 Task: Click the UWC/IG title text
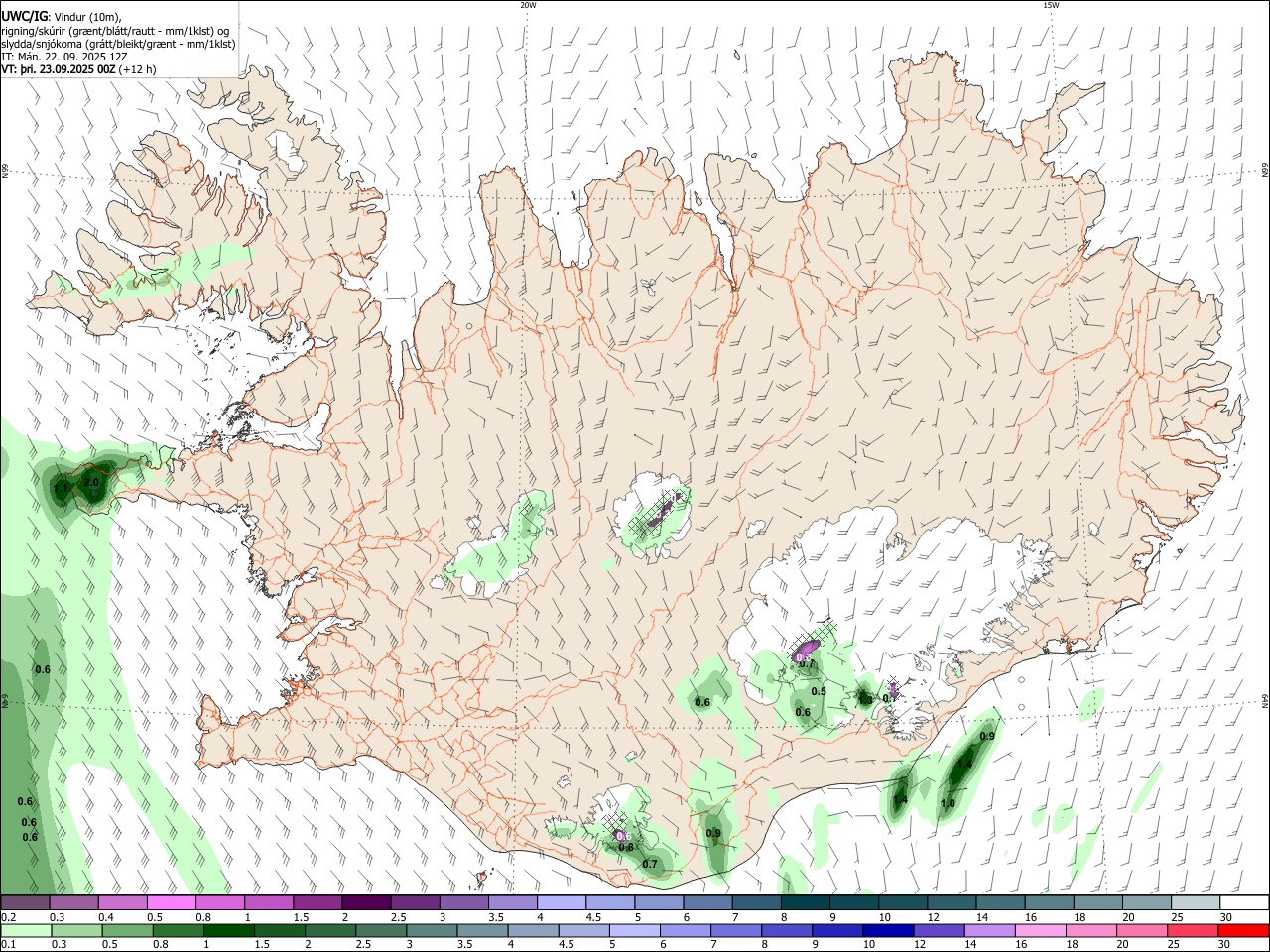tap(25, 16)
